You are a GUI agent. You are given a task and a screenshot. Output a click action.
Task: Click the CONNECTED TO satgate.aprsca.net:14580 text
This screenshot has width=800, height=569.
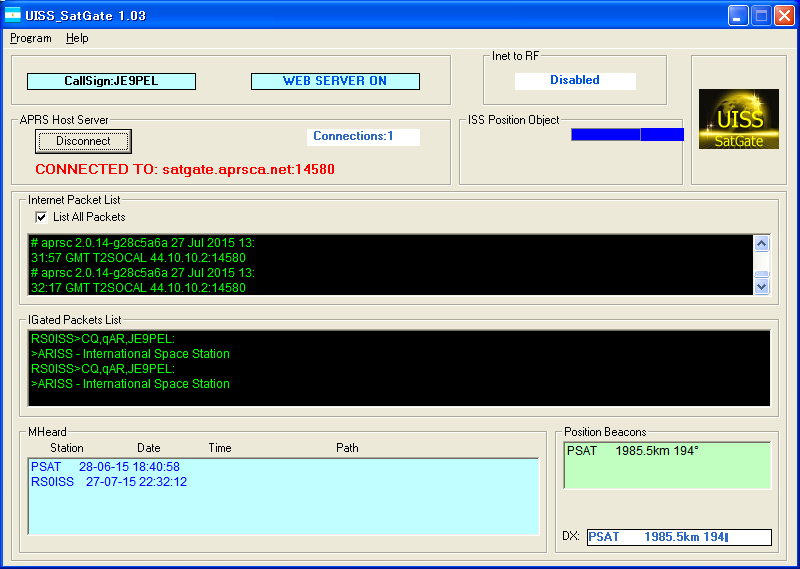[x=185, y=169]
